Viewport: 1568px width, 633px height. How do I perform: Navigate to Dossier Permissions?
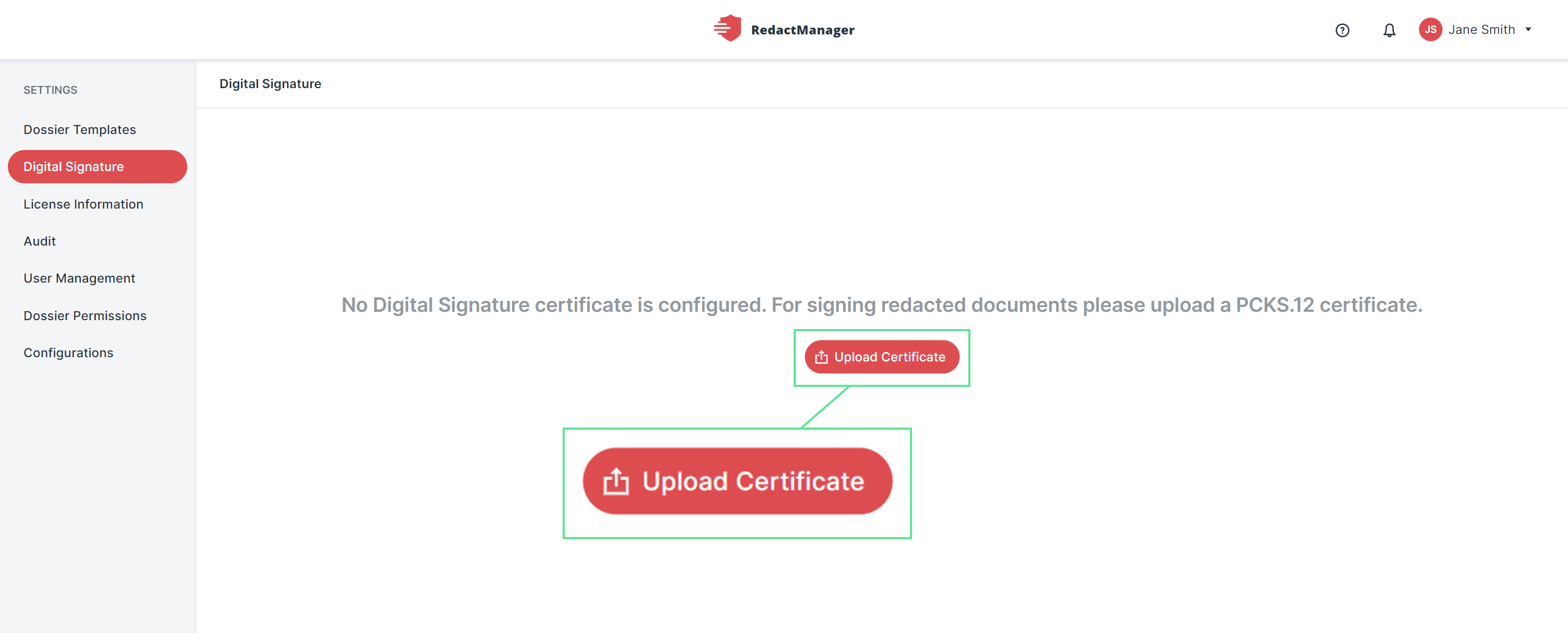click(85, 315)
